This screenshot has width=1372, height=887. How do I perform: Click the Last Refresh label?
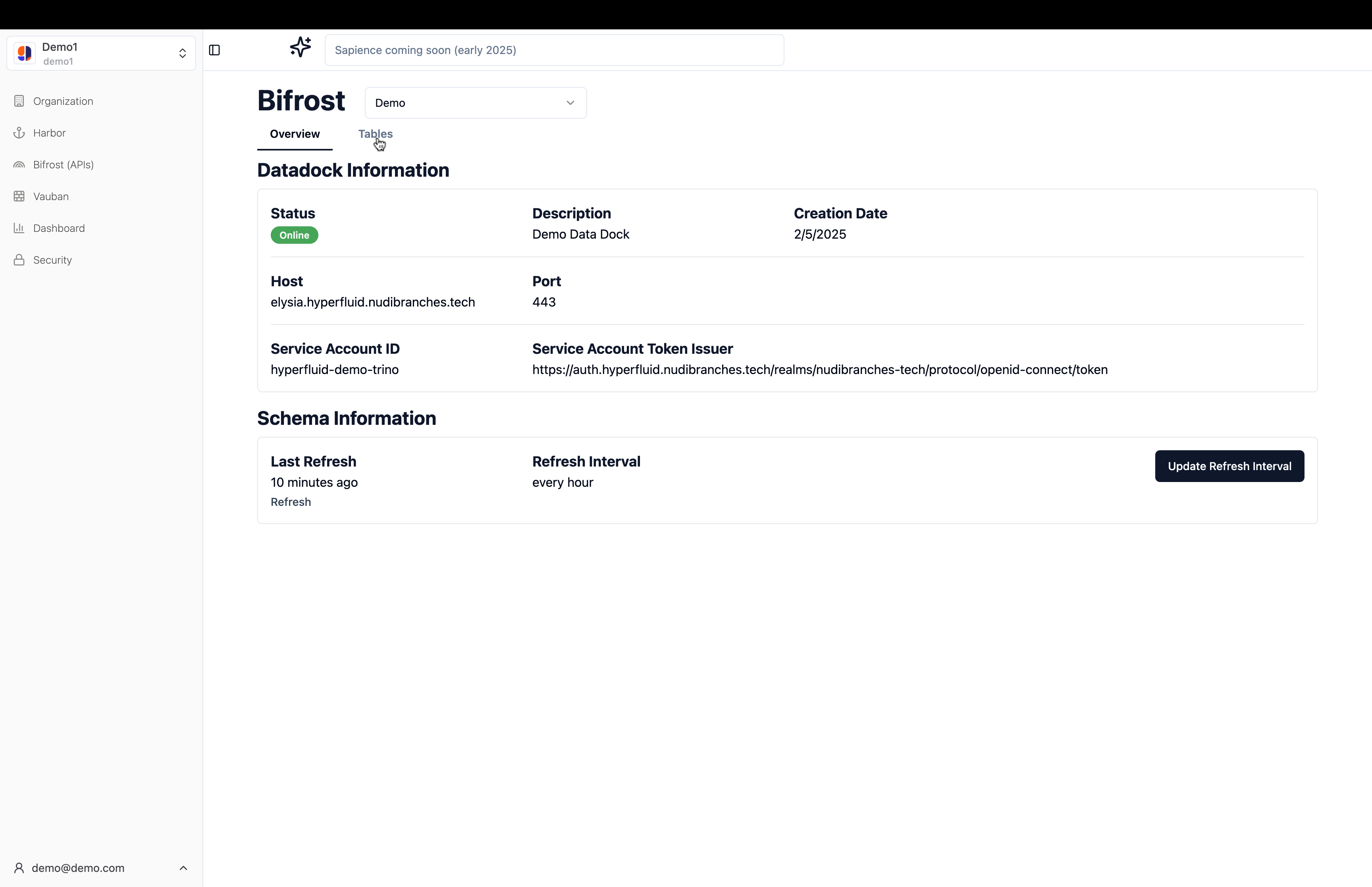coord(313,462)
